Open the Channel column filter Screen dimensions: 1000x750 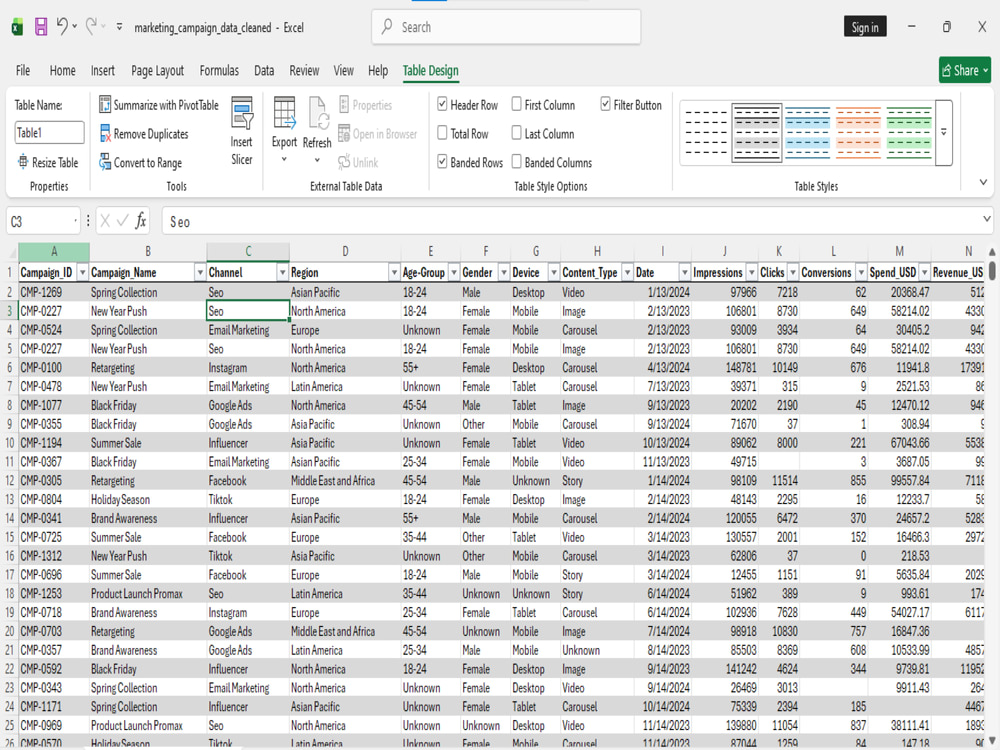click(x=282, y=273)
